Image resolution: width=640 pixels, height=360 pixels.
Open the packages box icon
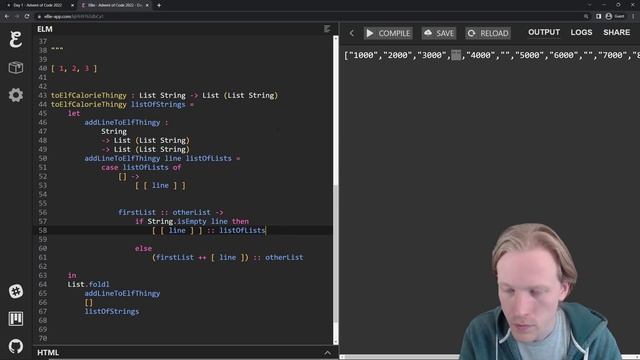pyautogui.click(x=16, y=67)
